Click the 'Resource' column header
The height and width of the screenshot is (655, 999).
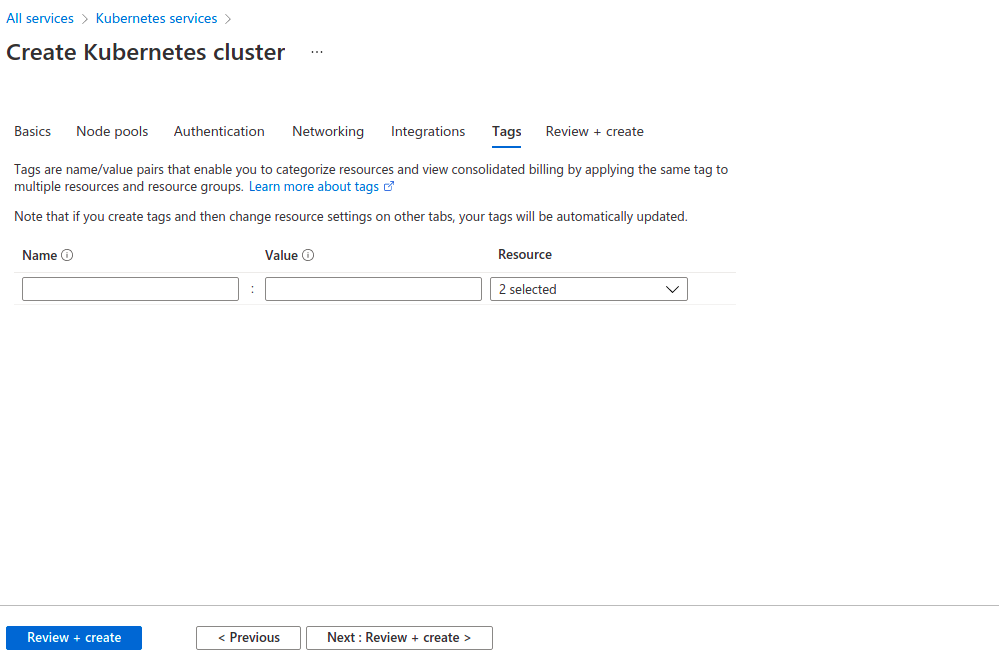click(525, 255)
